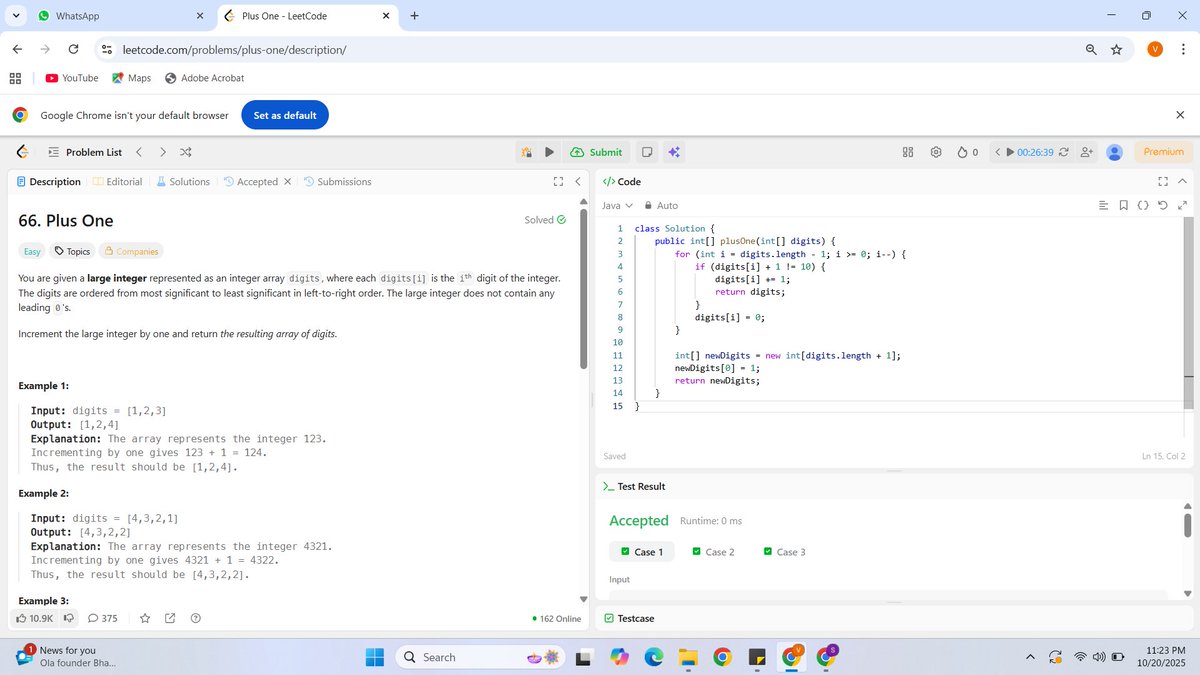Go to the previous problem arrow

139,152
